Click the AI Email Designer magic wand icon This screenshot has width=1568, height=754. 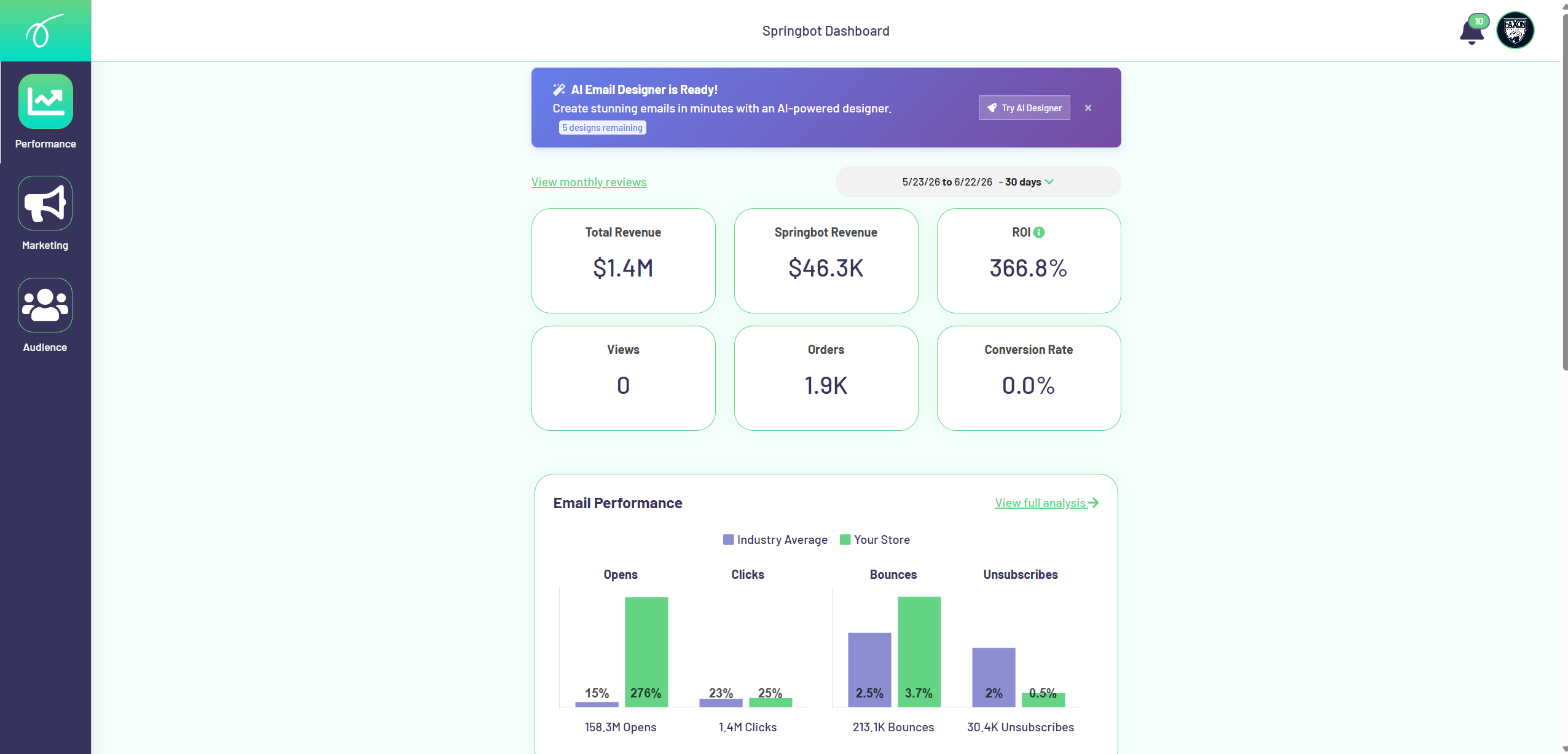pyautogui.click(x=559, y=90)
